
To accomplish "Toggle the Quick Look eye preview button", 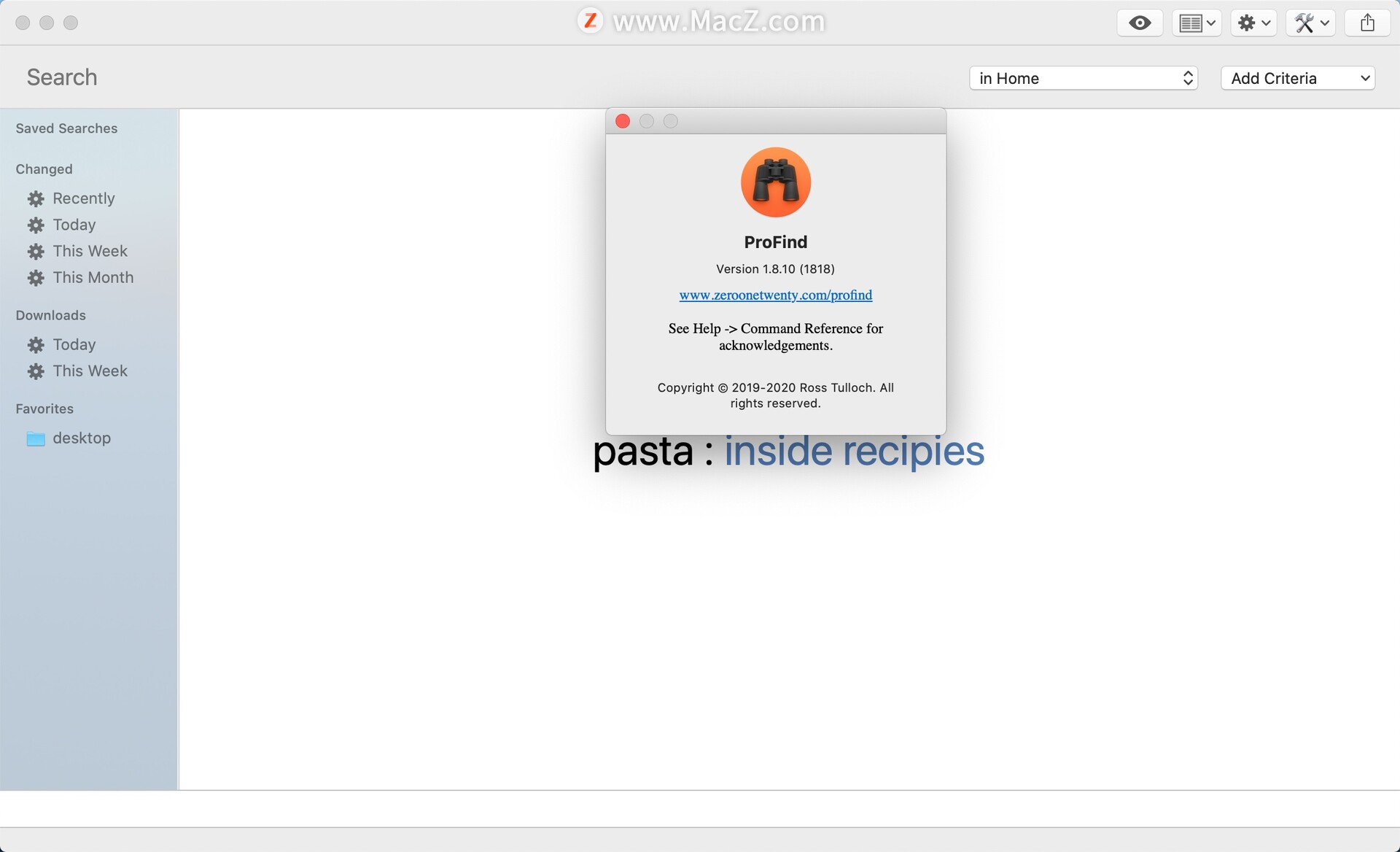I will [x=1140, y=23].
